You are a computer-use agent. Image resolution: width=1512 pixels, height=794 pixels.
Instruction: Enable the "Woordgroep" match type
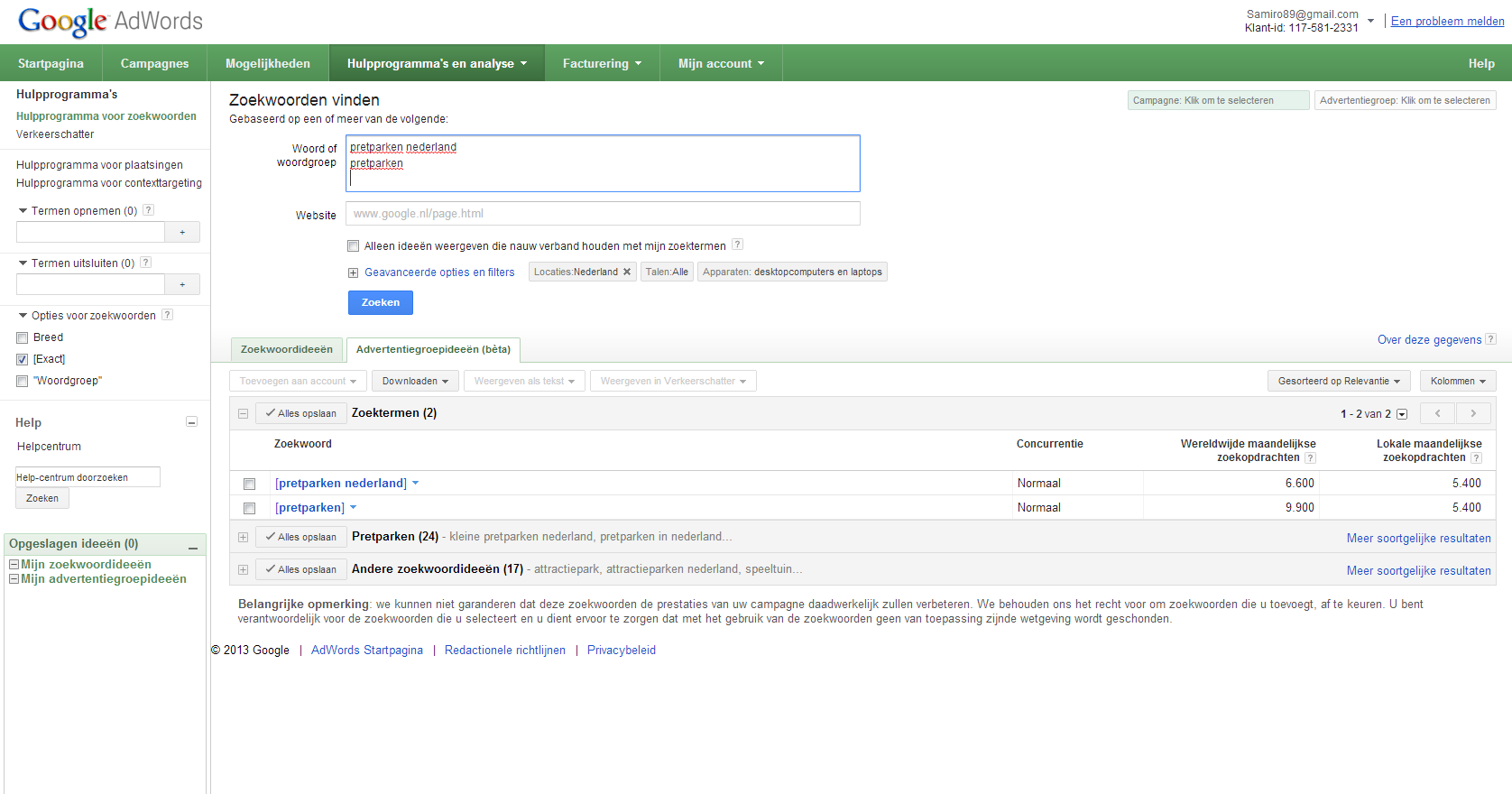pyautogui.click(x=23, y=381)
